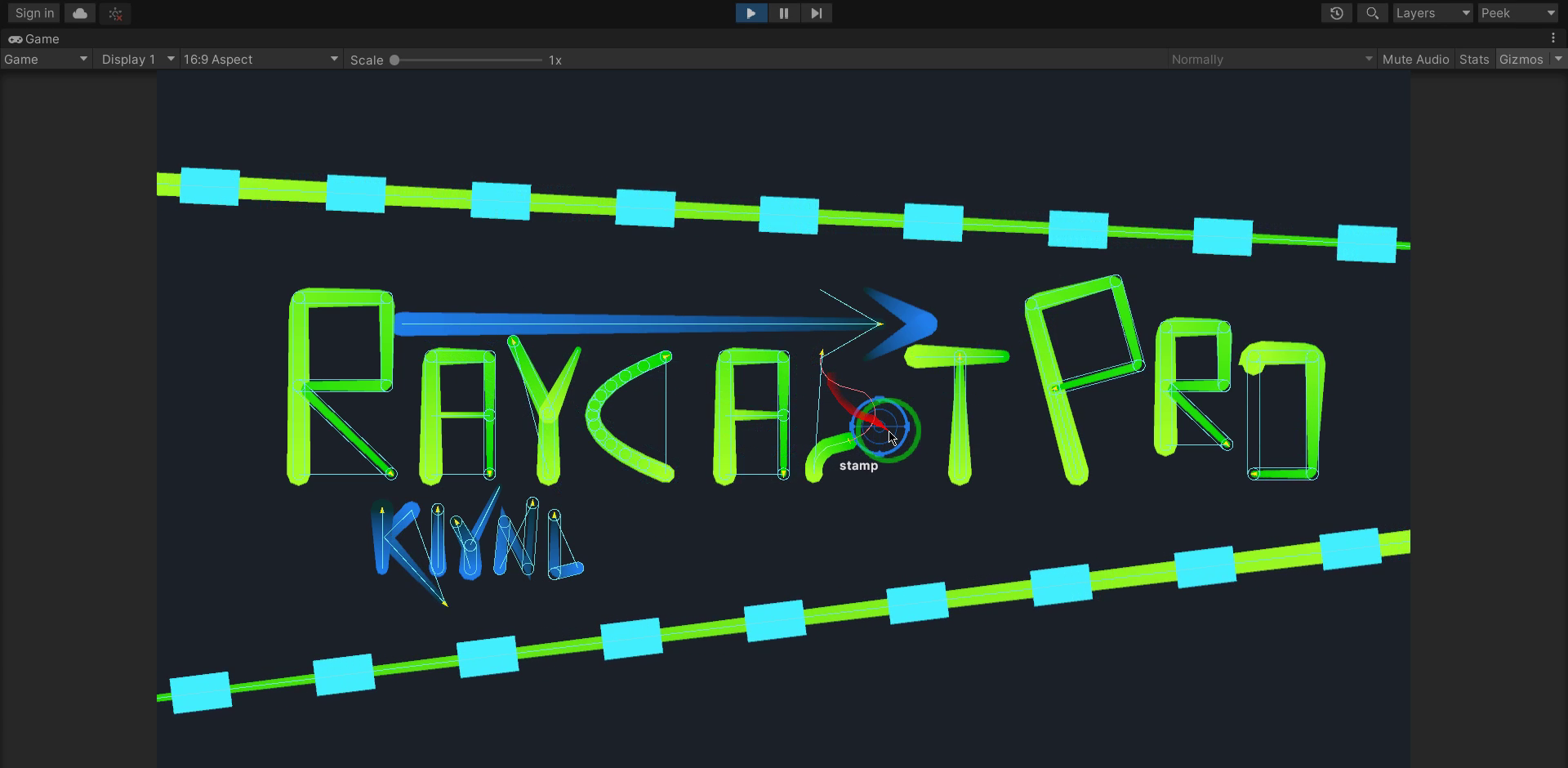Open the Game view type dropdown
This screenshot has height=768, width=1568.
click(46, 59)
